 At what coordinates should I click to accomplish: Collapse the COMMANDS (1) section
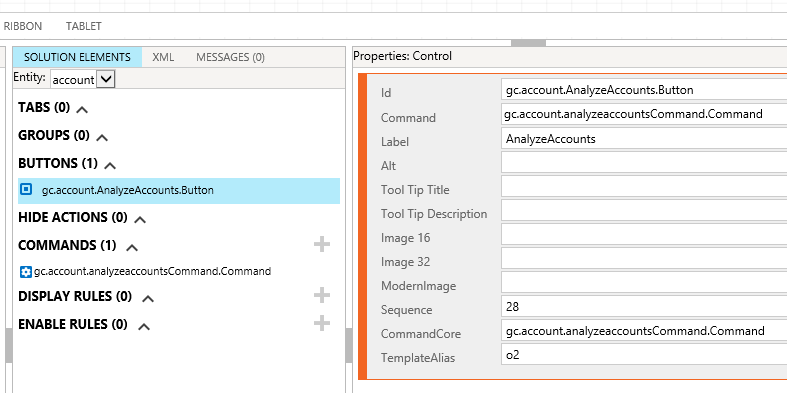click(132, 247)
